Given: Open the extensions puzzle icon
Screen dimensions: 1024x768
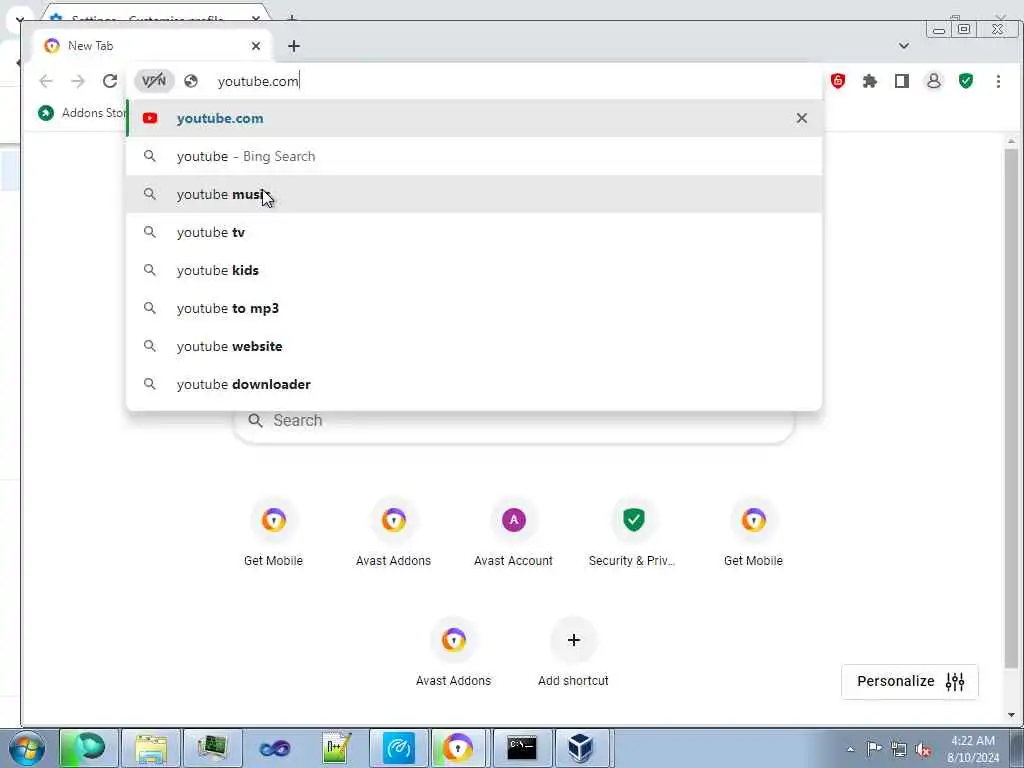Looking at the screenshot, I should [870, 81].
